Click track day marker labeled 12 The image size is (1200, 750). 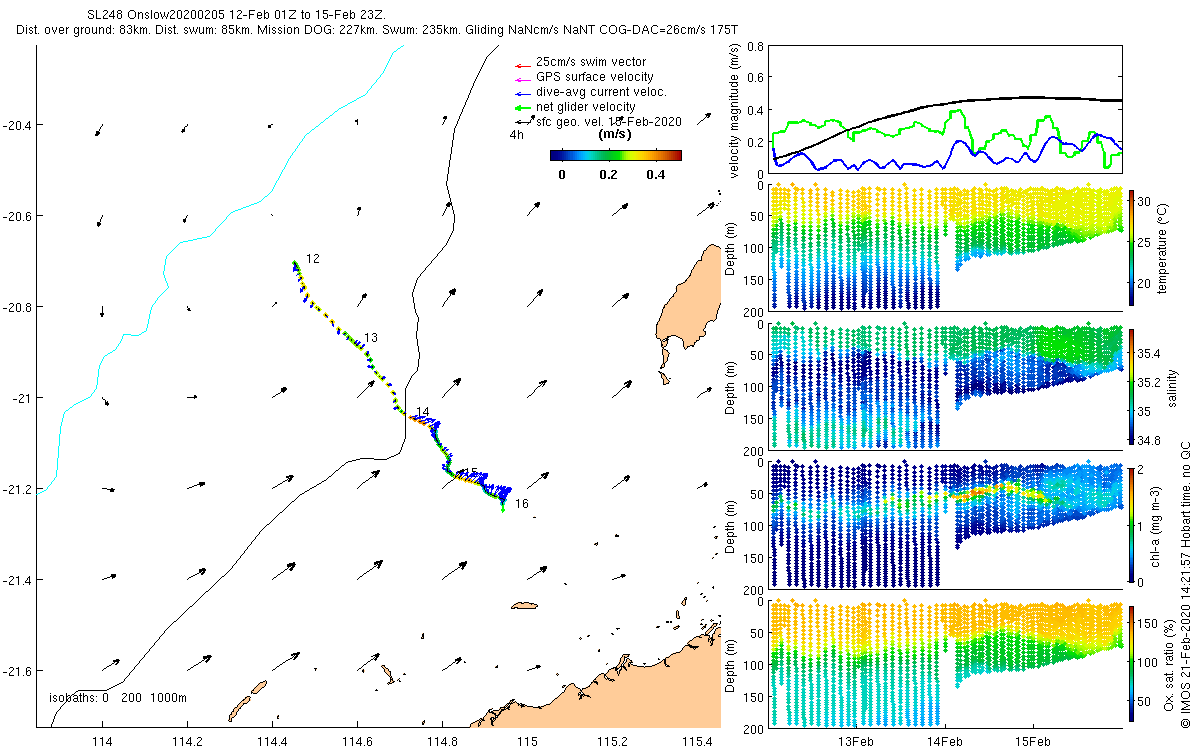click(313, 259)
